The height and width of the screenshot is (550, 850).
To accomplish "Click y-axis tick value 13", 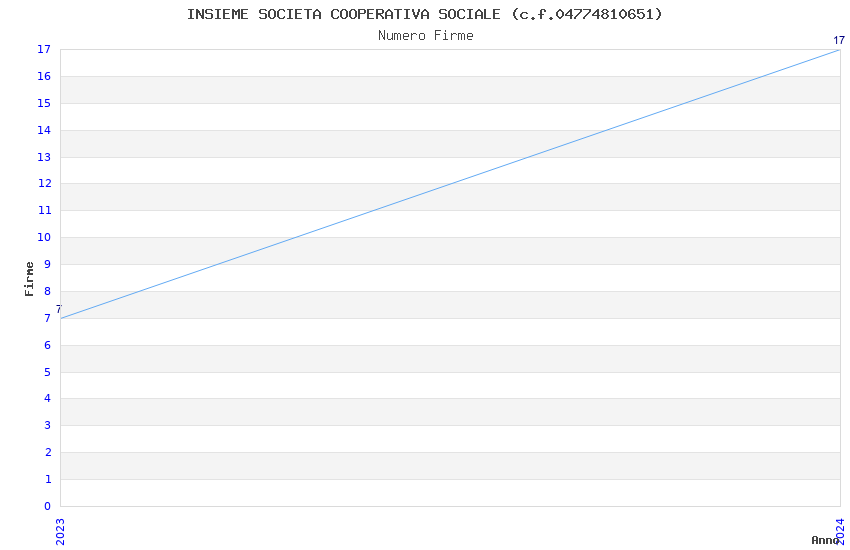I will pyautogui.click(x=44, y=157).
